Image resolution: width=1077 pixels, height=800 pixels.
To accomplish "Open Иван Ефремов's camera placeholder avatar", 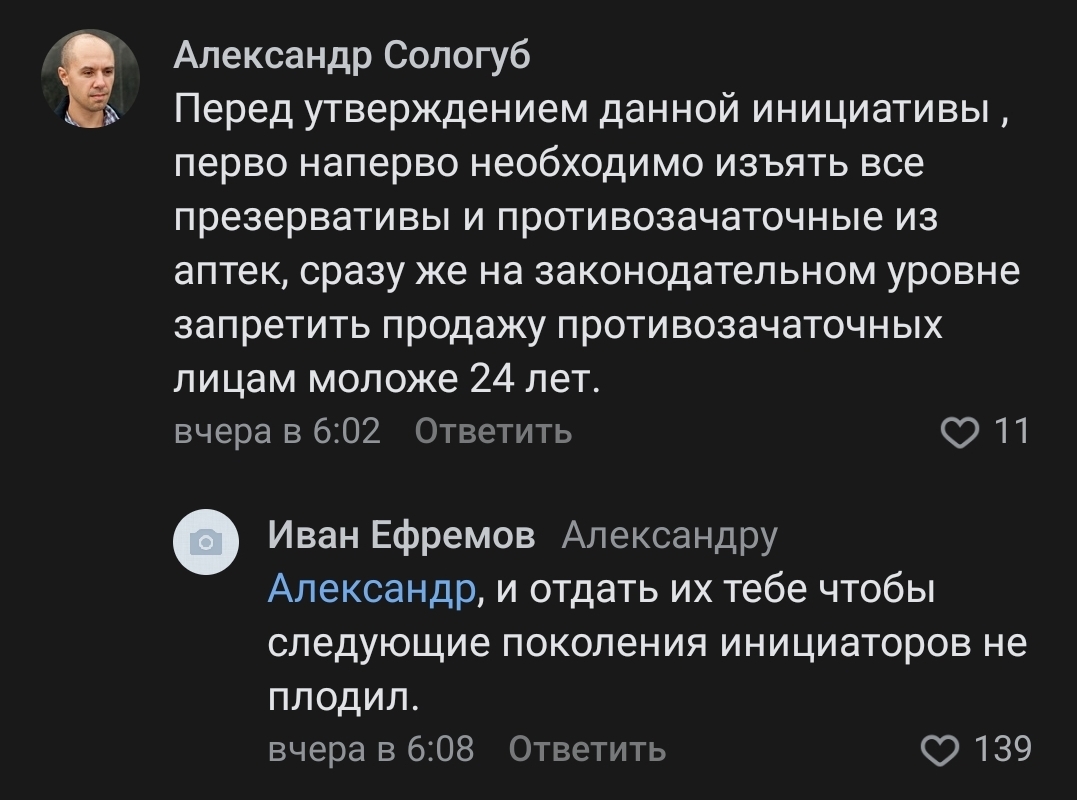I will pyautogui.click(x=206, y=542).
